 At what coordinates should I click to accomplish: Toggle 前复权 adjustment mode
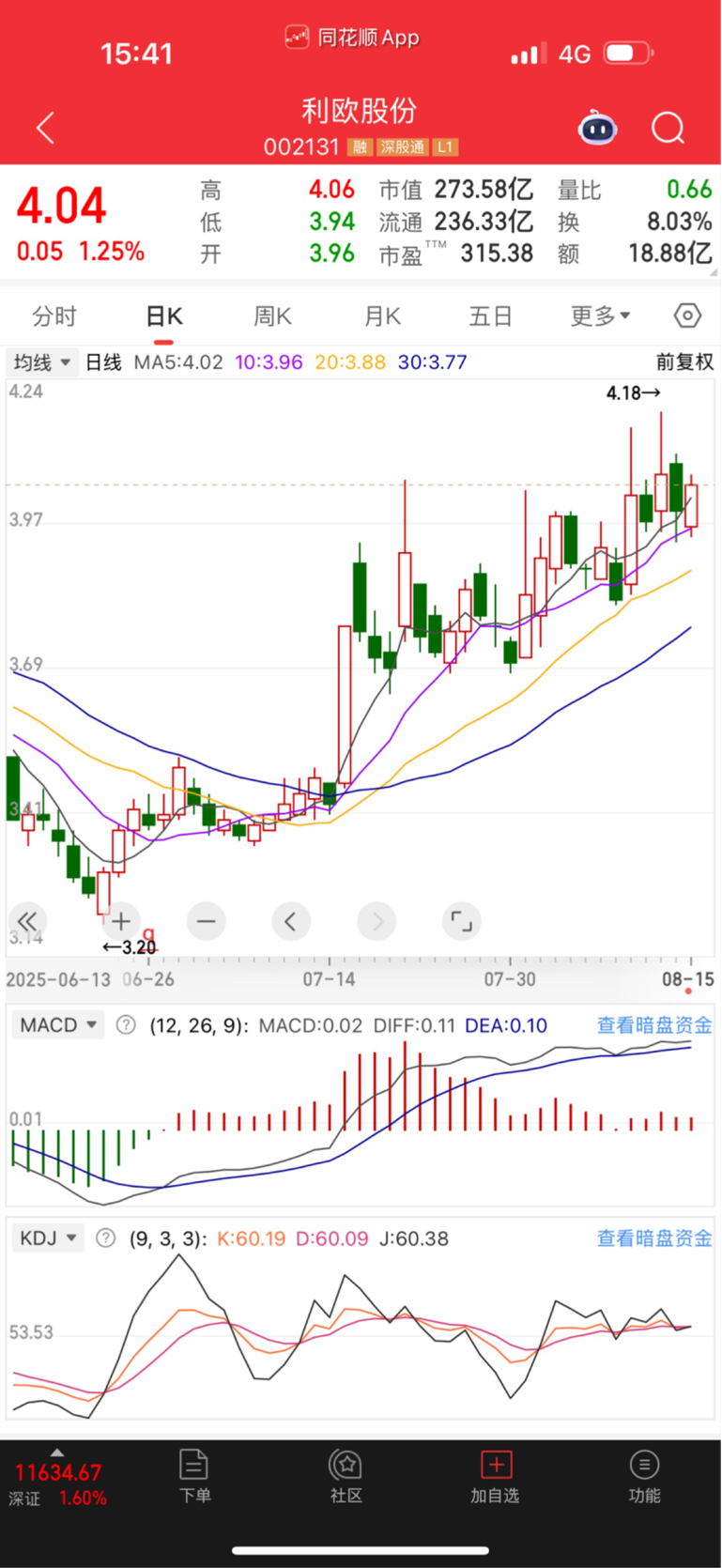click(684, 362)
